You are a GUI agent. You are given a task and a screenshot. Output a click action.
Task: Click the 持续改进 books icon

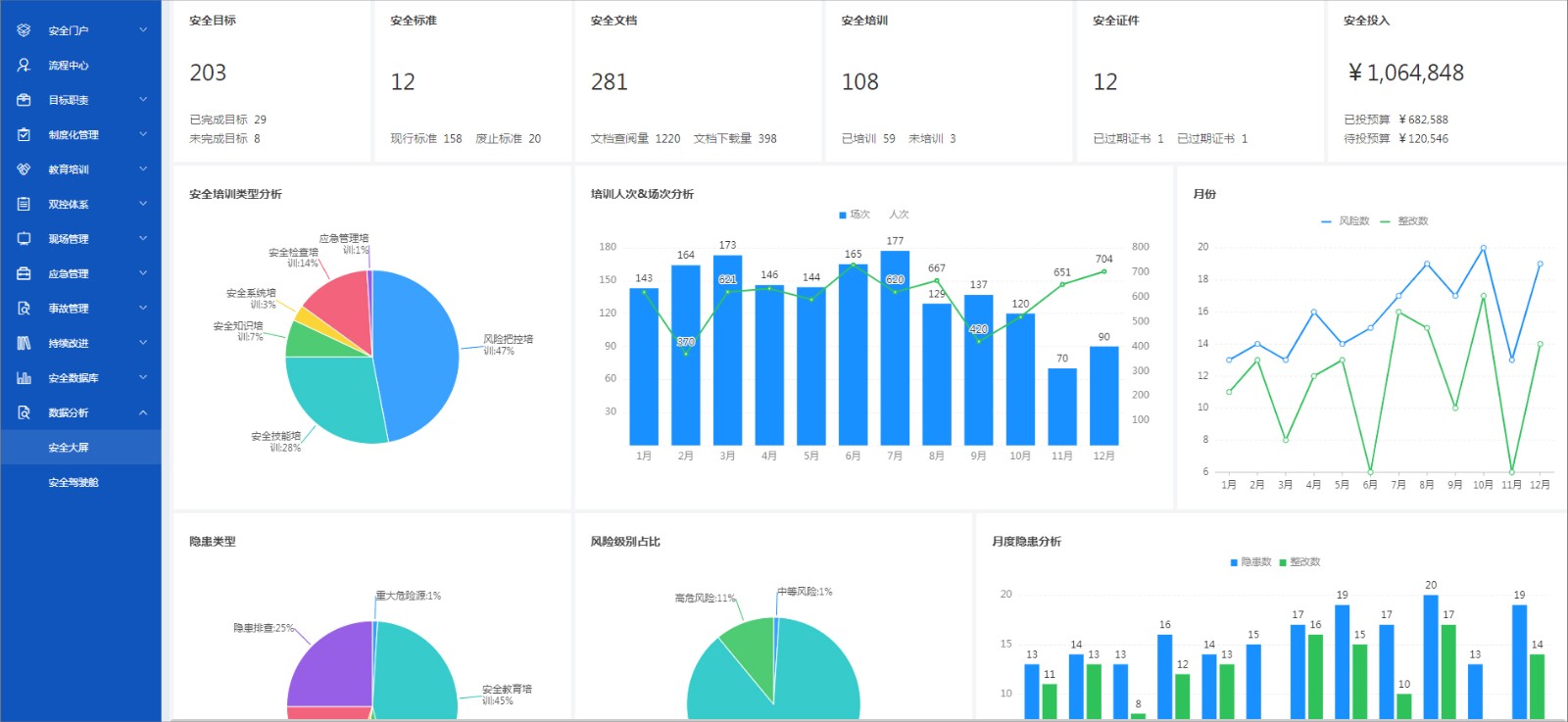pos(24,343)
